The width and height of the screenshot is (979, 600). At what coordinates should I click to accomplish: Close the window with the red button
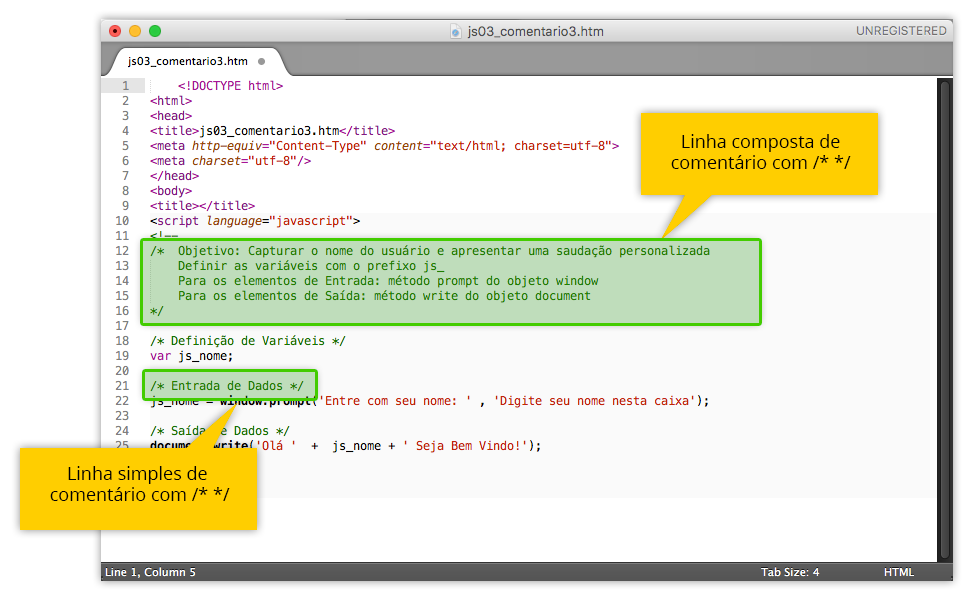coord(115,31)
